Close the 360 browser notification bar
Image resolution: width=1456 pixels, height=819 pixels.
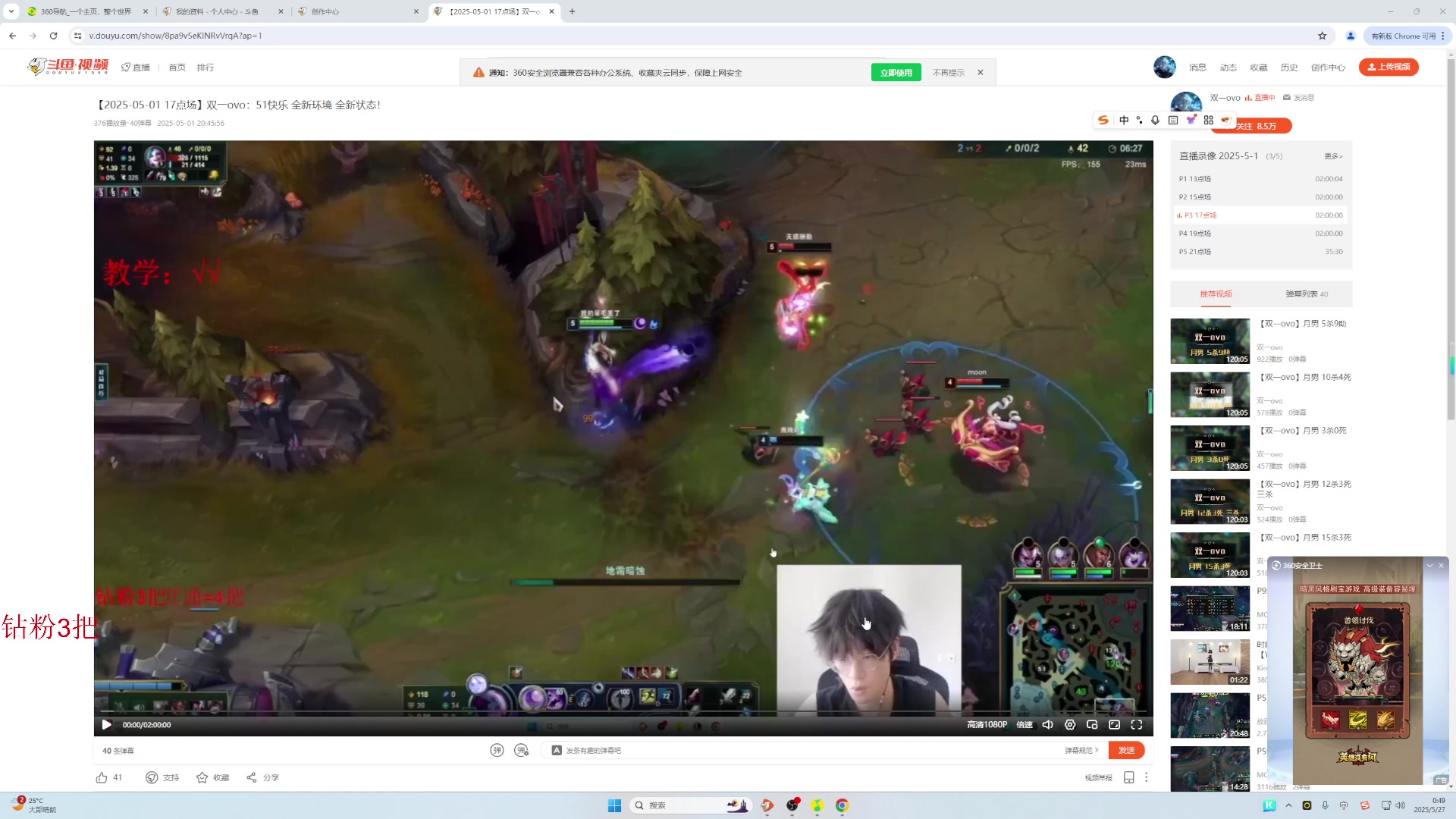pos(981,73)
